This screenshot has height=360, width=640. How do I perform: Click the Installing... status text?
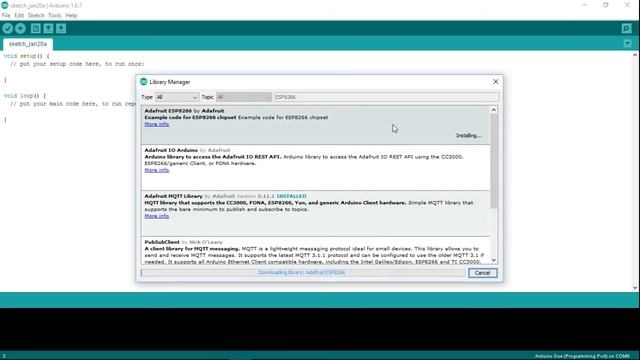[469, 136]
